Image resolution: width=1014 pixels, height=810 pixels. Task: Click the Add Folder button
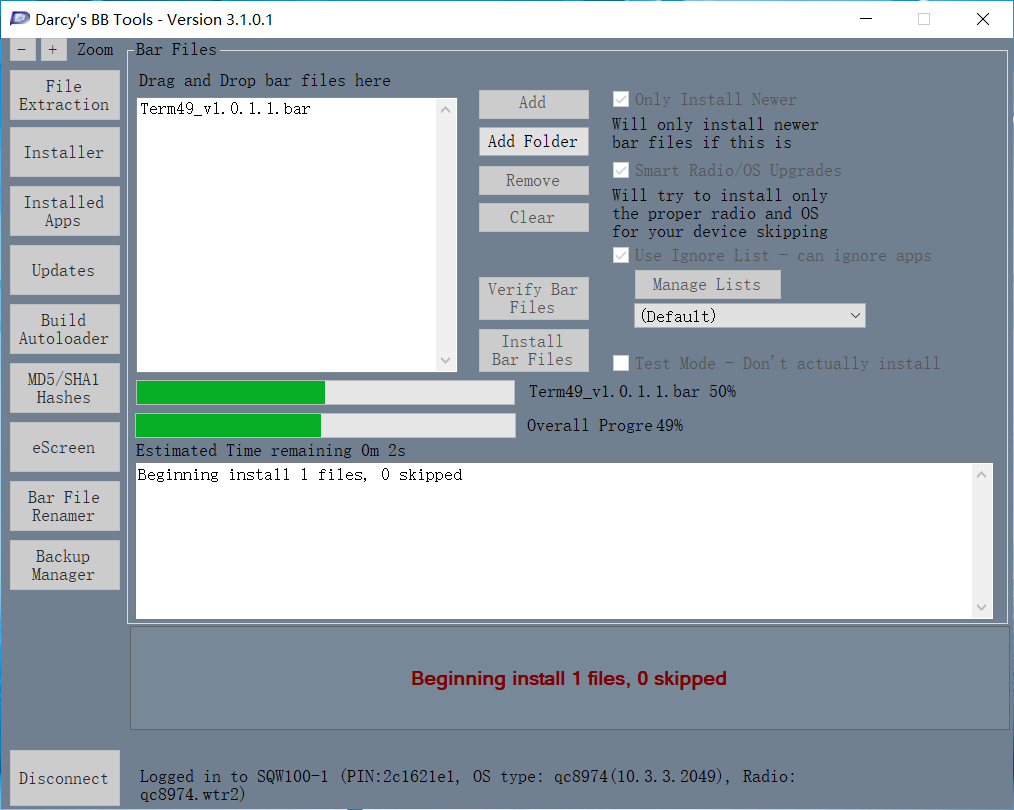533,142
